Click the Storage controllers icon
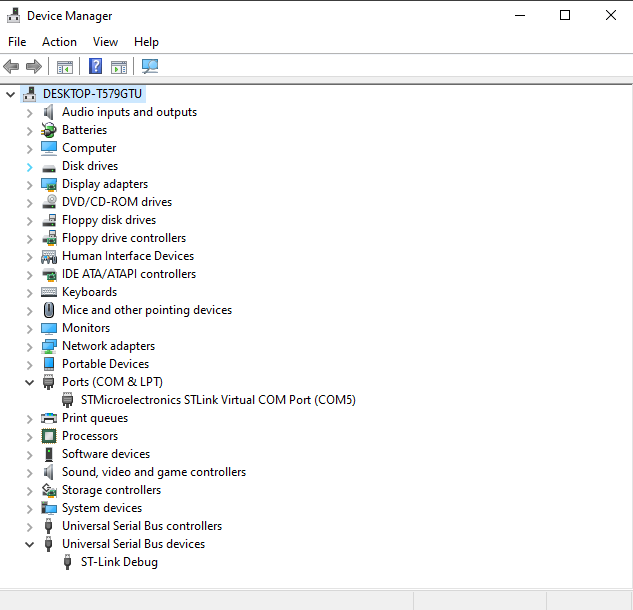 coord(49,490)
